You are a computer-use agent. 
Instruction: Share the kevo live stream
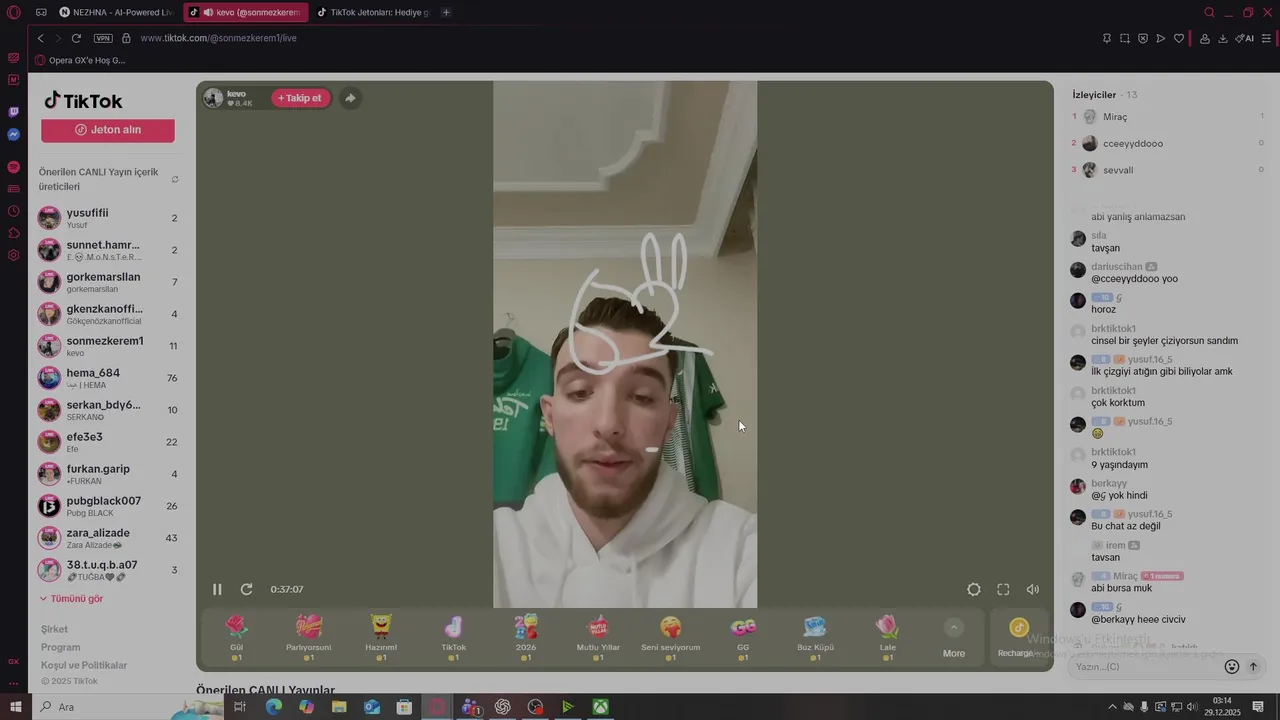(x=350, y=98)
